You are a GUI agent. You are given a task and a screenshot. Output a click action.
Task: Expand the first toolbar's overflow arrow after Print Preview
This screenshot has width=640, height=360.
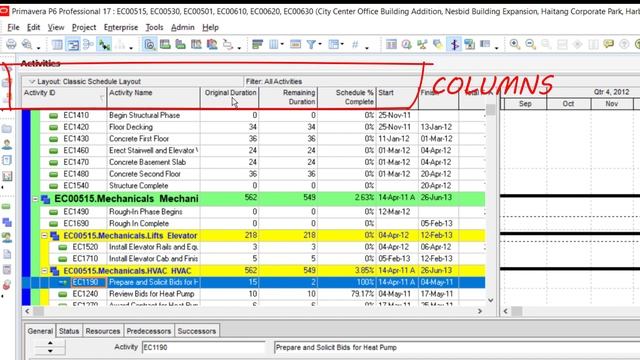39,48
